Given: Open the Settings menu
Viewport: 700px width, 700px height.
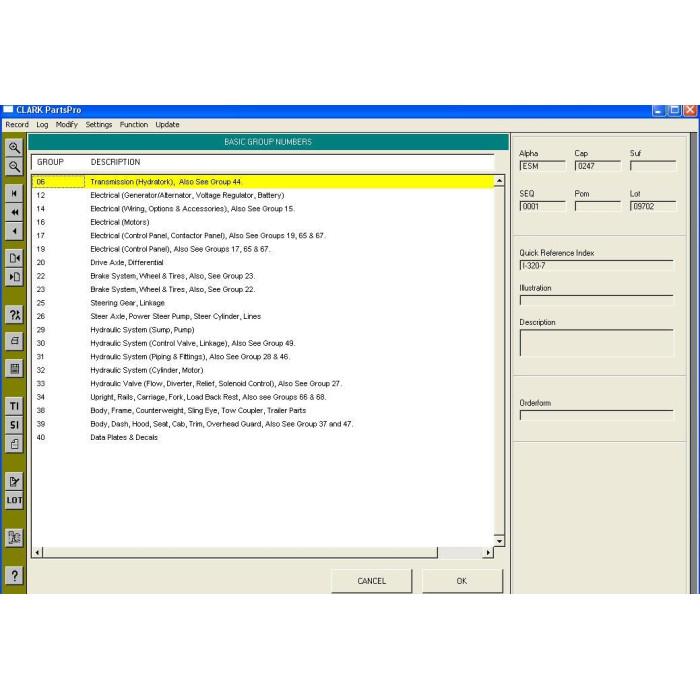Looking at the screenshot, I should coord(99,125).
